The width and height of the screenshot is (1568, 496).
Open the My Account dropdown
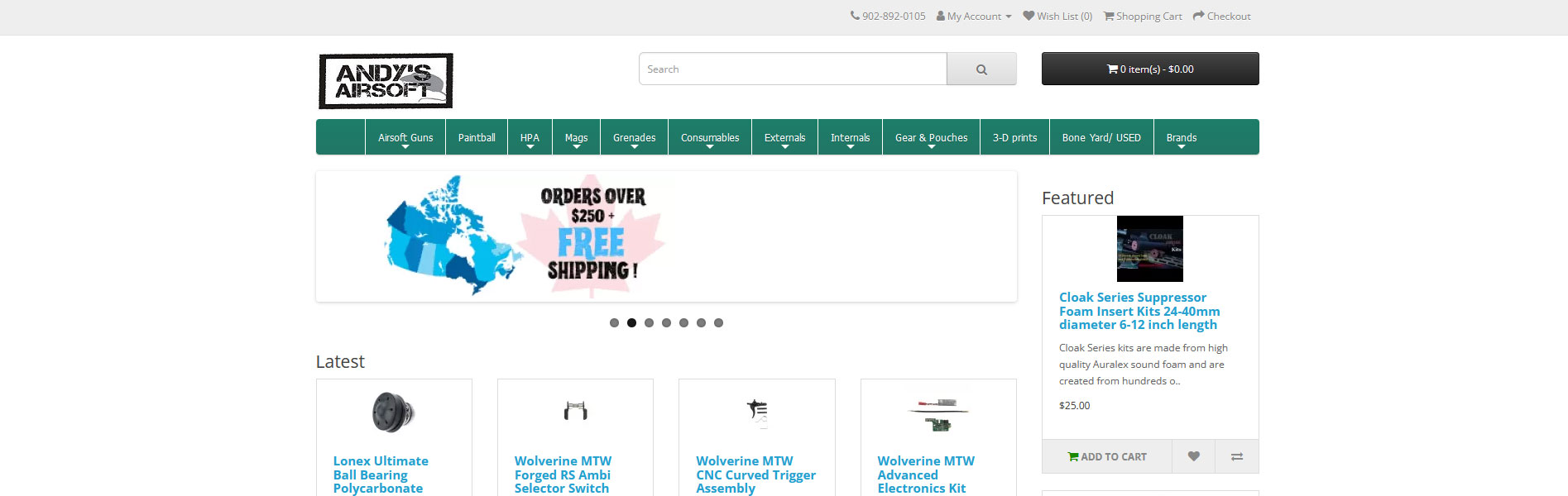coord(974,16)
